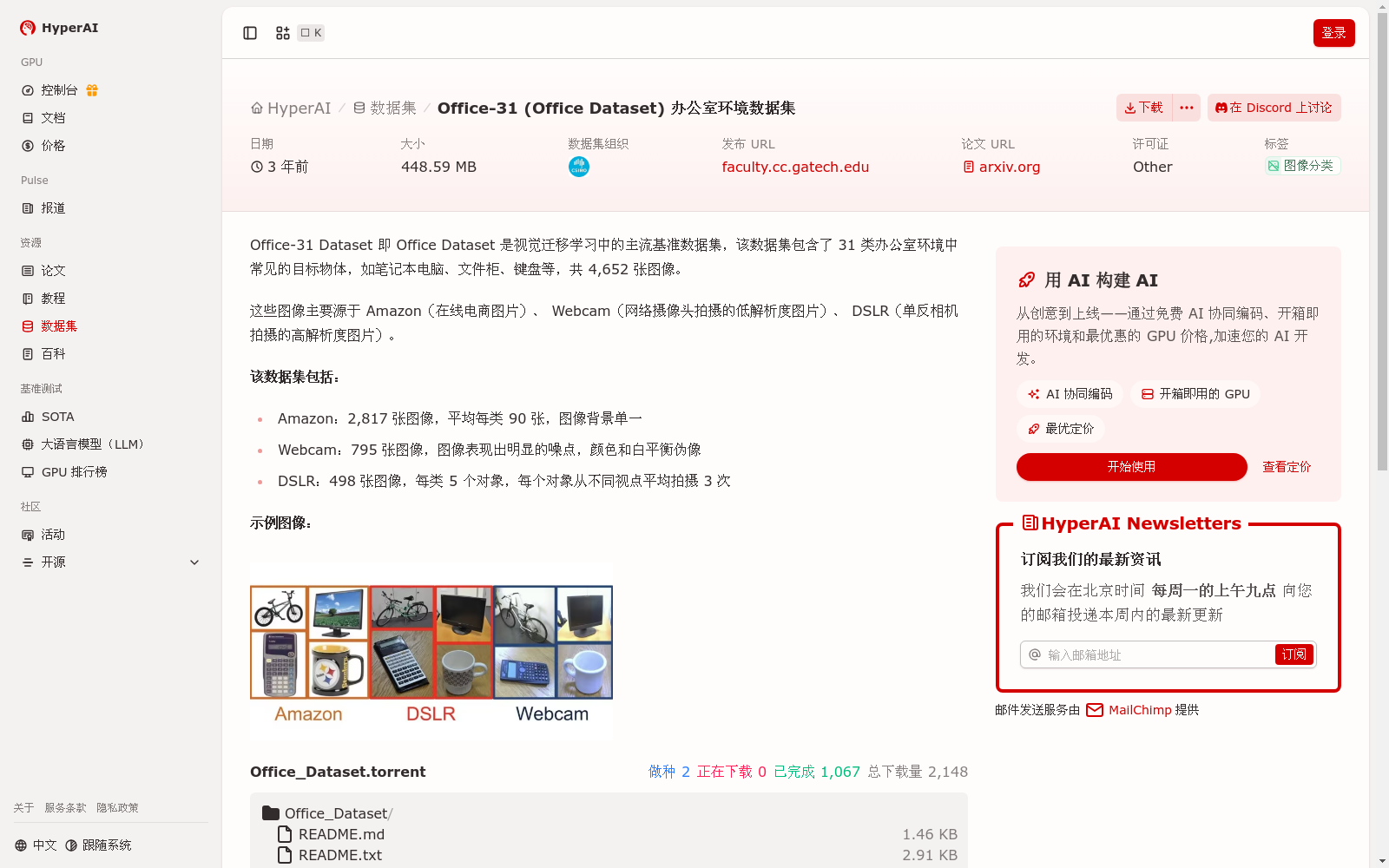Image resolution: width=1389 pixels, height=868 pixels.
Task: Click the Office-31 sample images thumbnail
Action: pos(431,652)
